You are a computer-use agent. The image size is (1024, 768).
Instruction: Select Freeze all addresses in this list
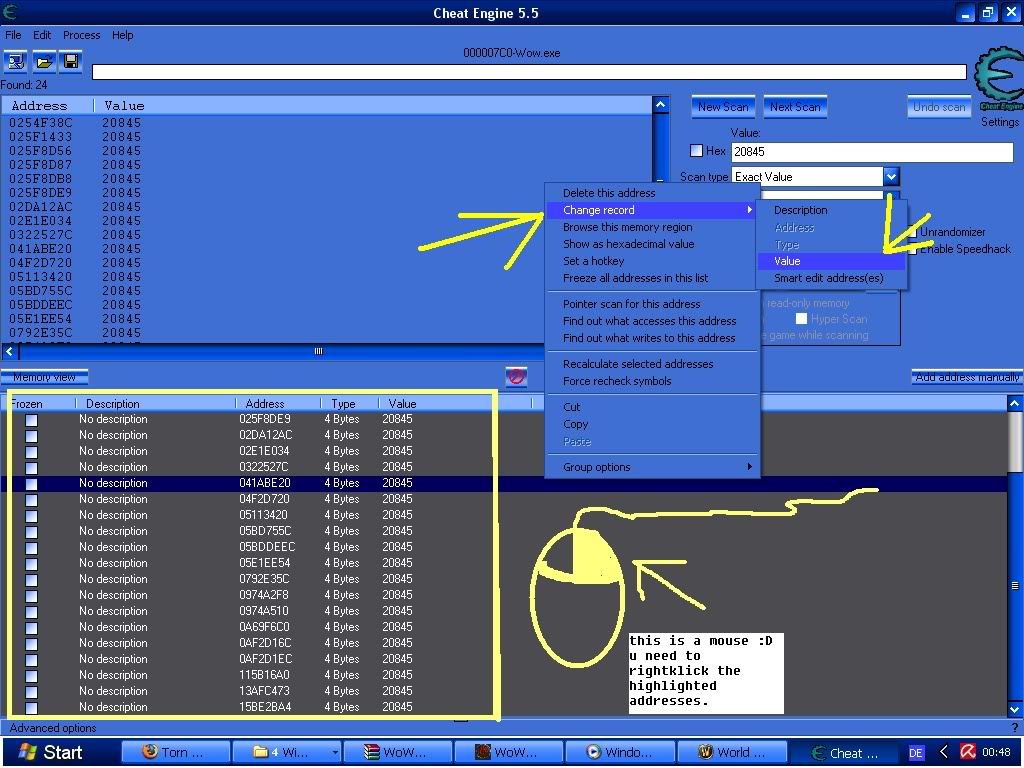[652, 278]
